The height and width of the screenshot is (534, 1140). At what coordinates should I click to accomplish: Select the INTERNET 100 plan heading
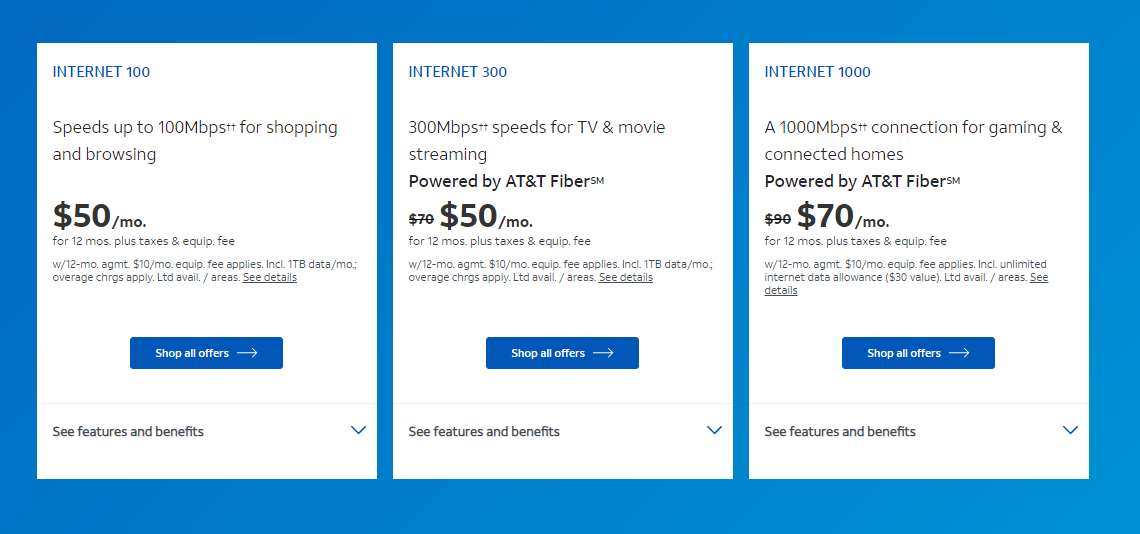(101, 72)
